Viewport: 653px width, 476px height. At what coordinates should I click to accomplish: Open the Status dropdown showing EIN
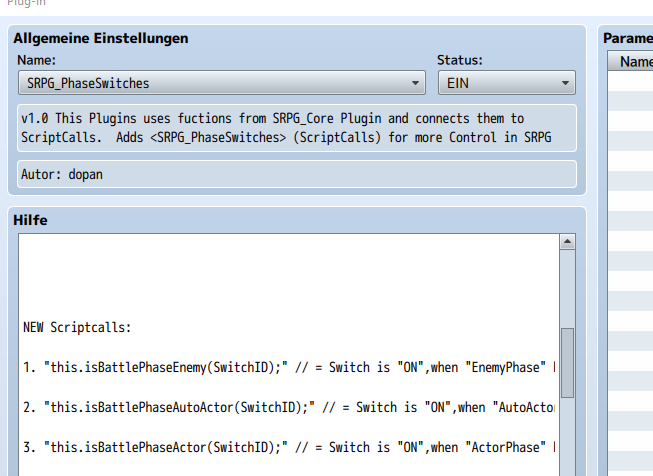[506, 83]
